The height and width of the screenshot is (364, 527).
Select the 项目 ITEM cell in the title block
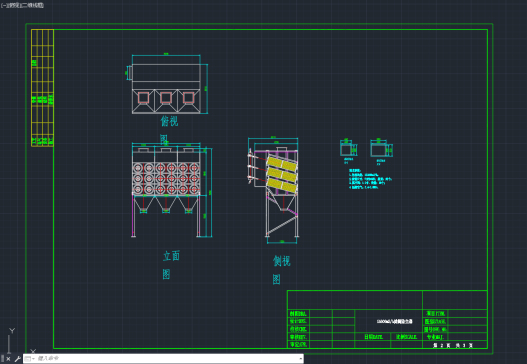pyautogui.click(x=436, y=314)
